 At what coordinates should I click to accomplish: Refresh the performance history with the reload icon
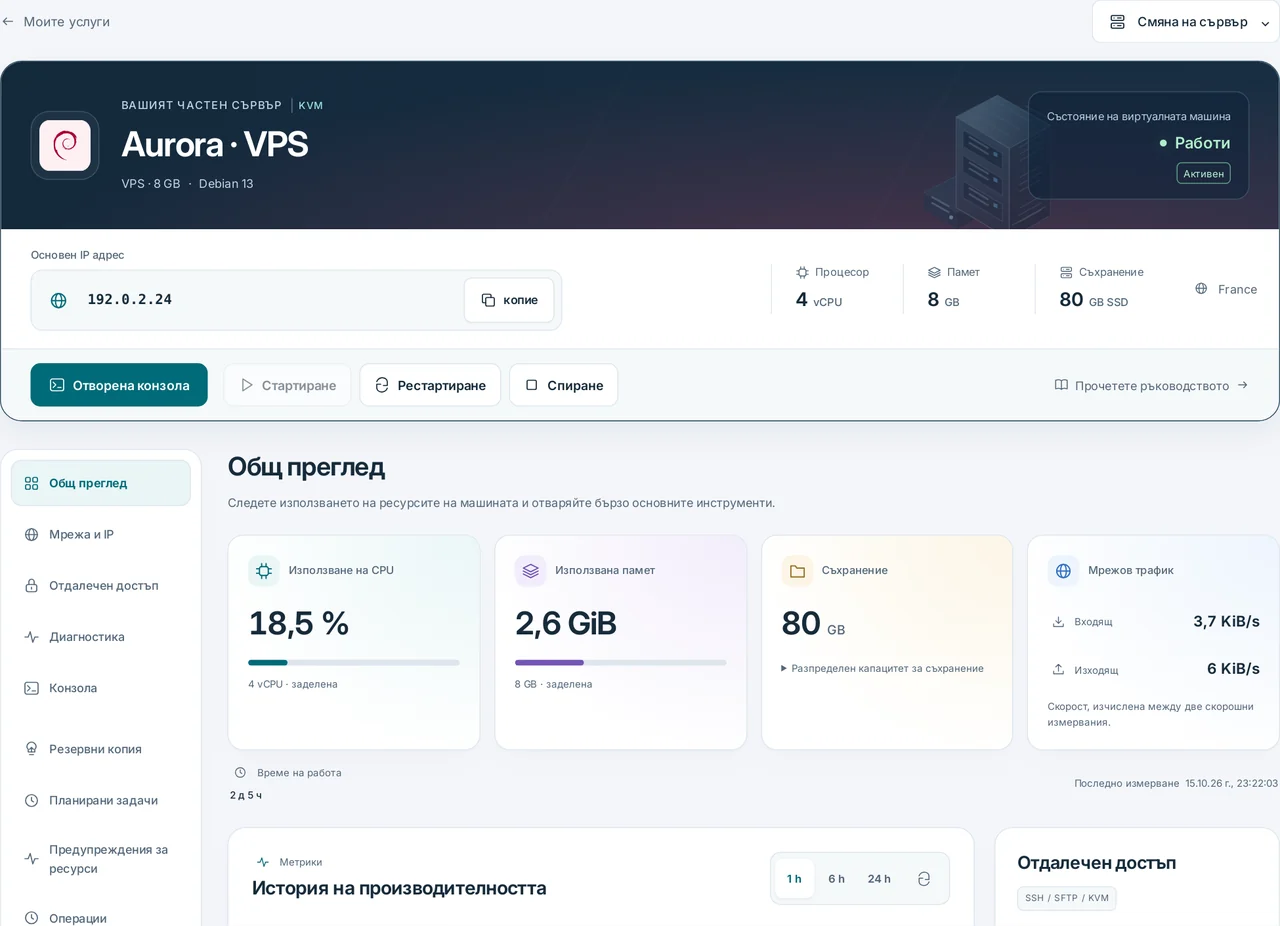(924, 879)
